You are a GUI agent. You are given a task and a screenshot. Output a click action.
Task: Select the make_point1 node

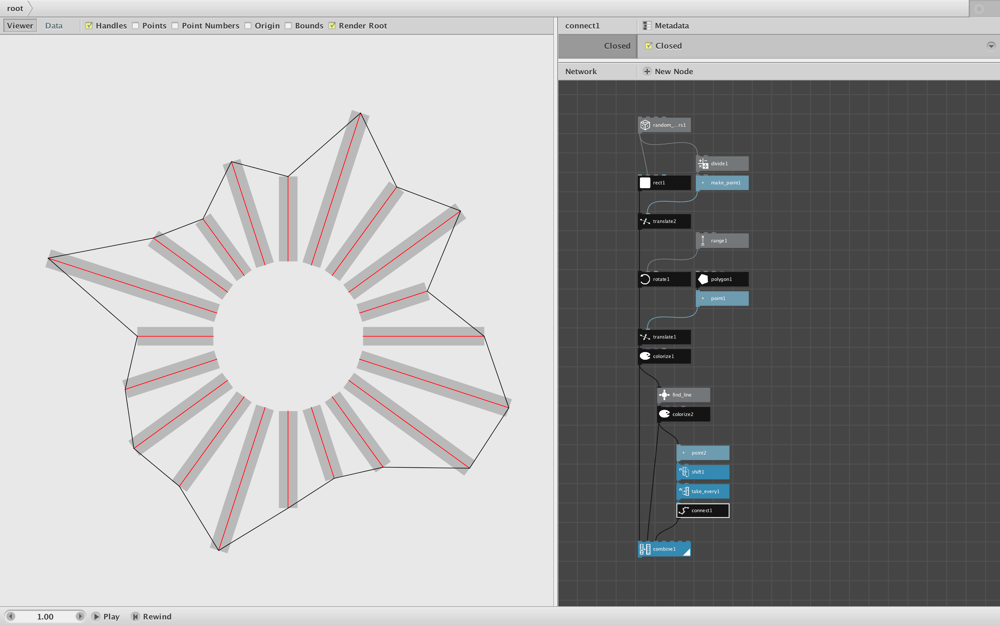click(x=722, y=183)
